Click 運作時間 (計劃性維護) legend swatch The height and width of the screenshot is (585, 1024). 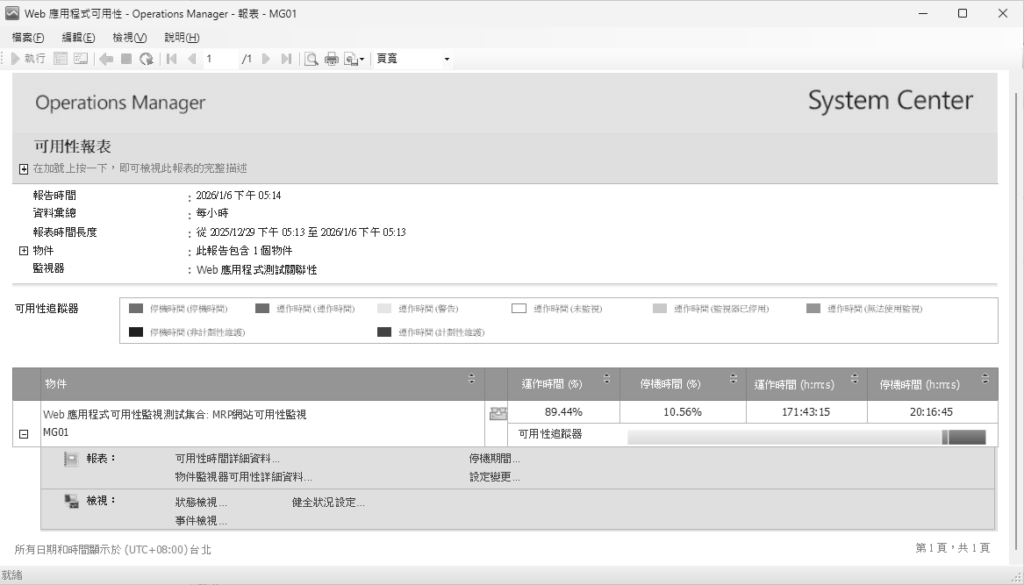(x=385, y=332)
